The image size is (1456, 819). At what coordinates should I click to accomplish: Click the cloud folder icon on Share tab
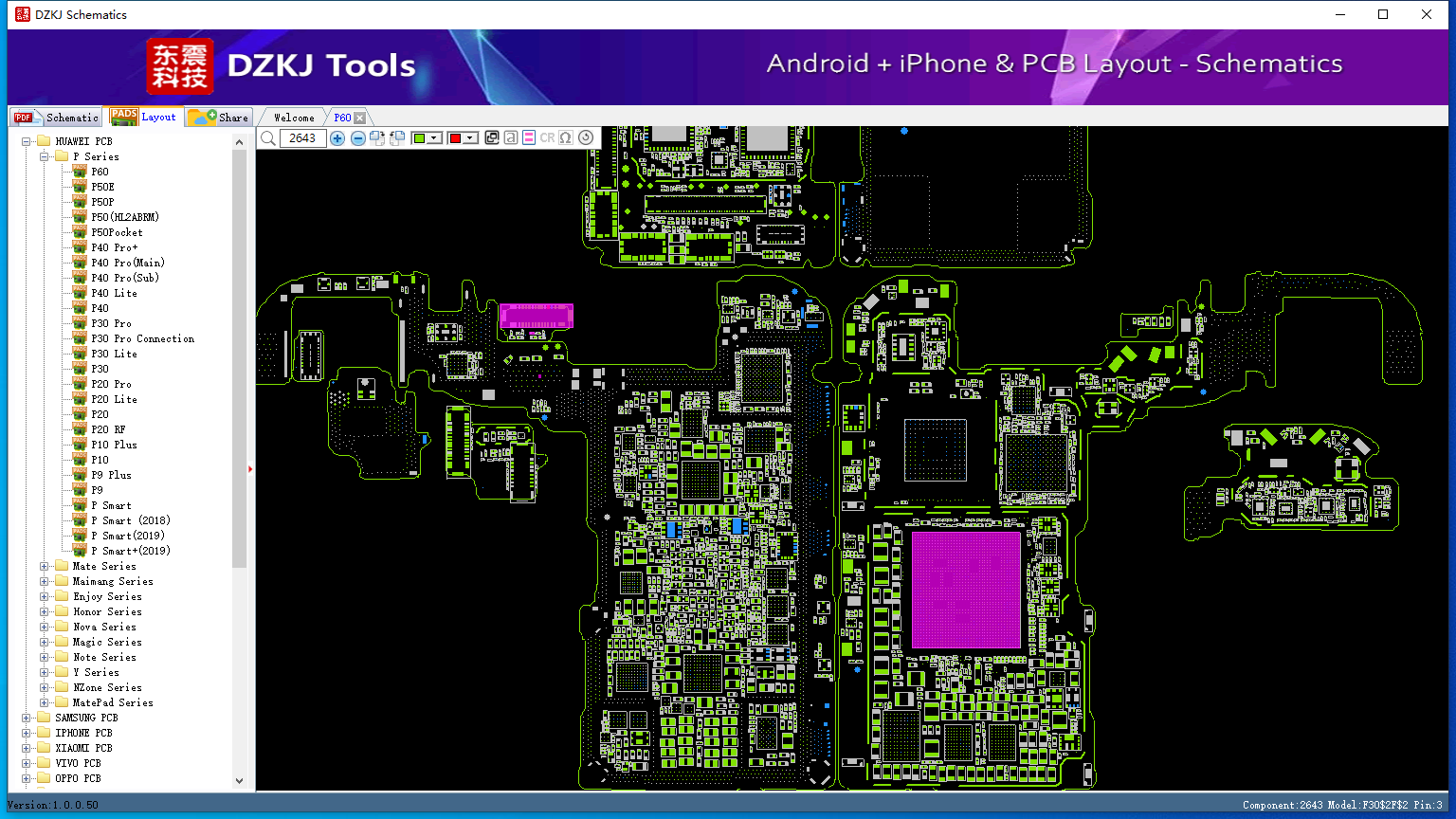coord(202,117)
